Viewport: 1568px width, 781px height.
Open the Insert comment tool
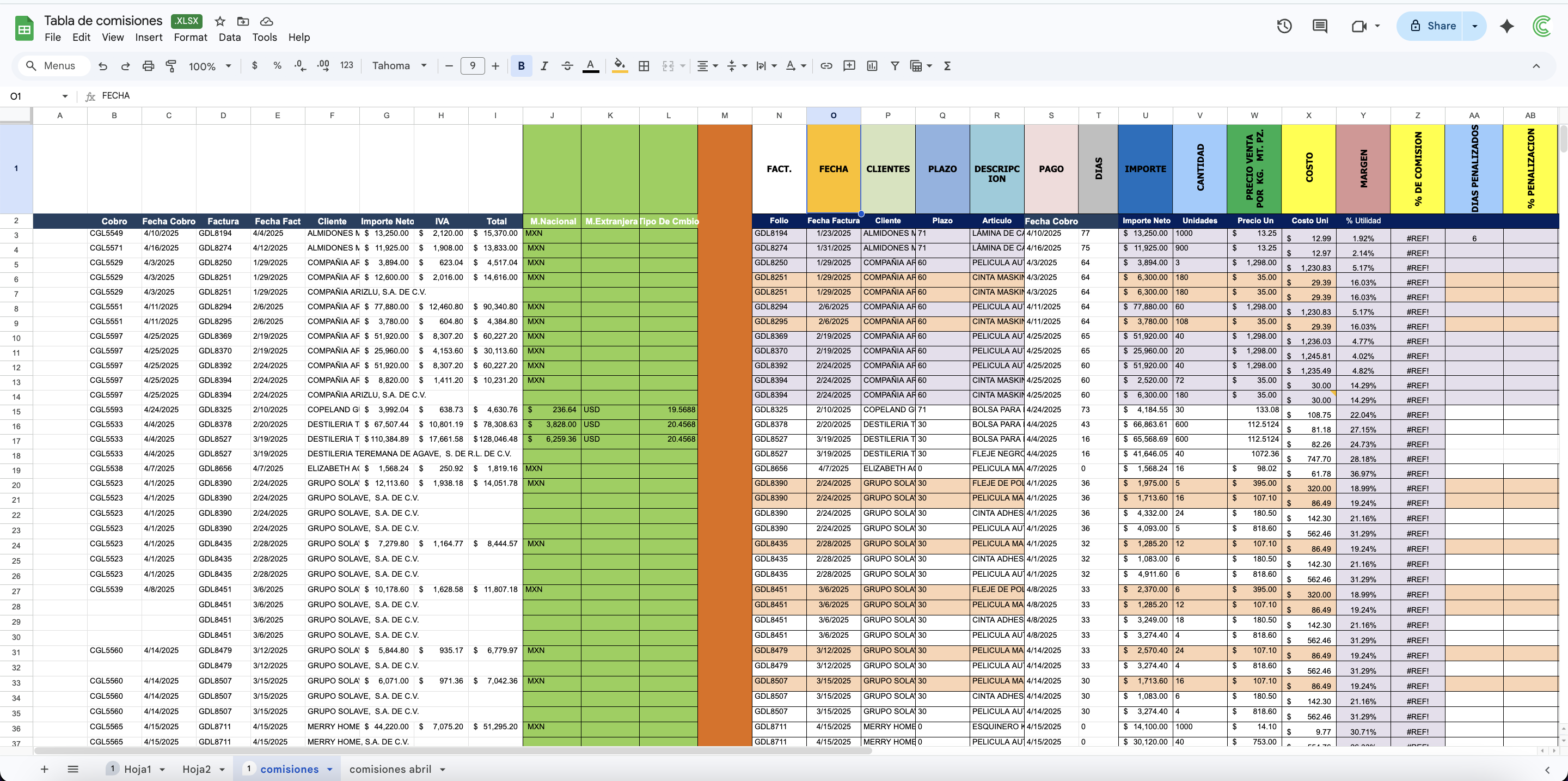click(849, 66)
